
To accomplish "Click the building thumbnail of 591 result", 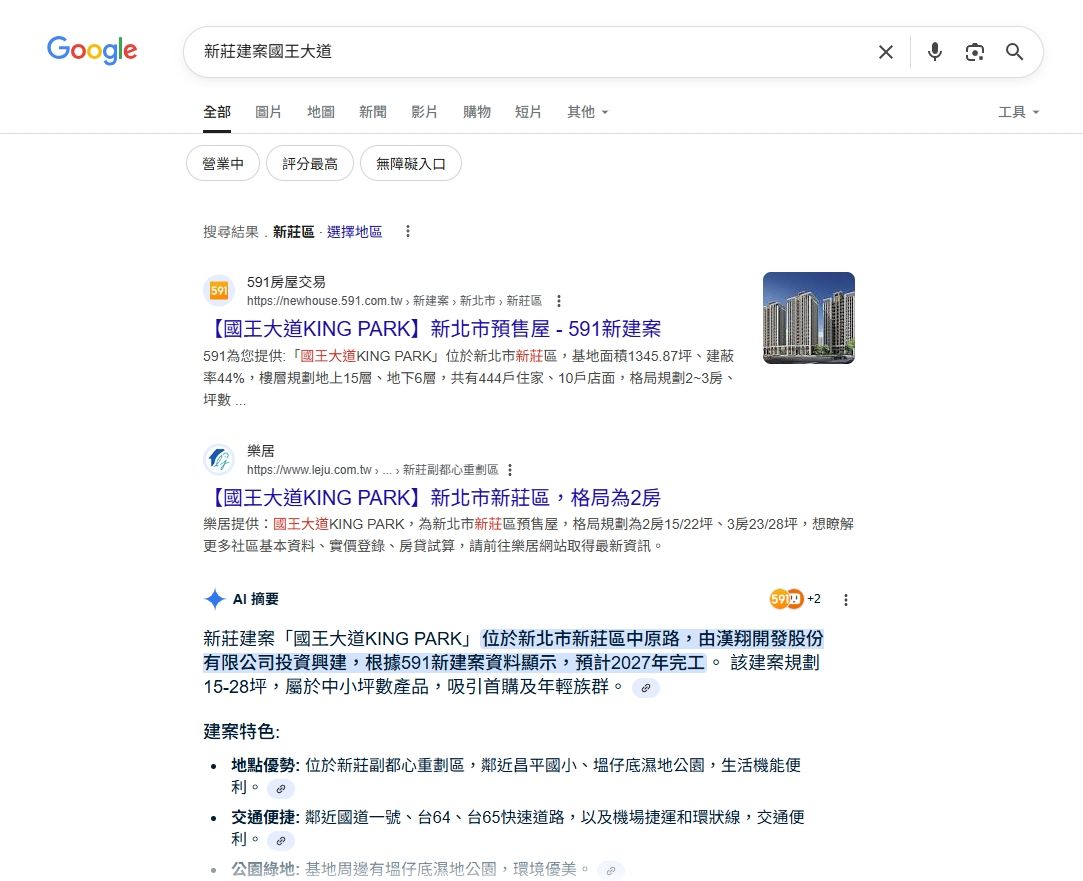I will click(x=809, y=318).
